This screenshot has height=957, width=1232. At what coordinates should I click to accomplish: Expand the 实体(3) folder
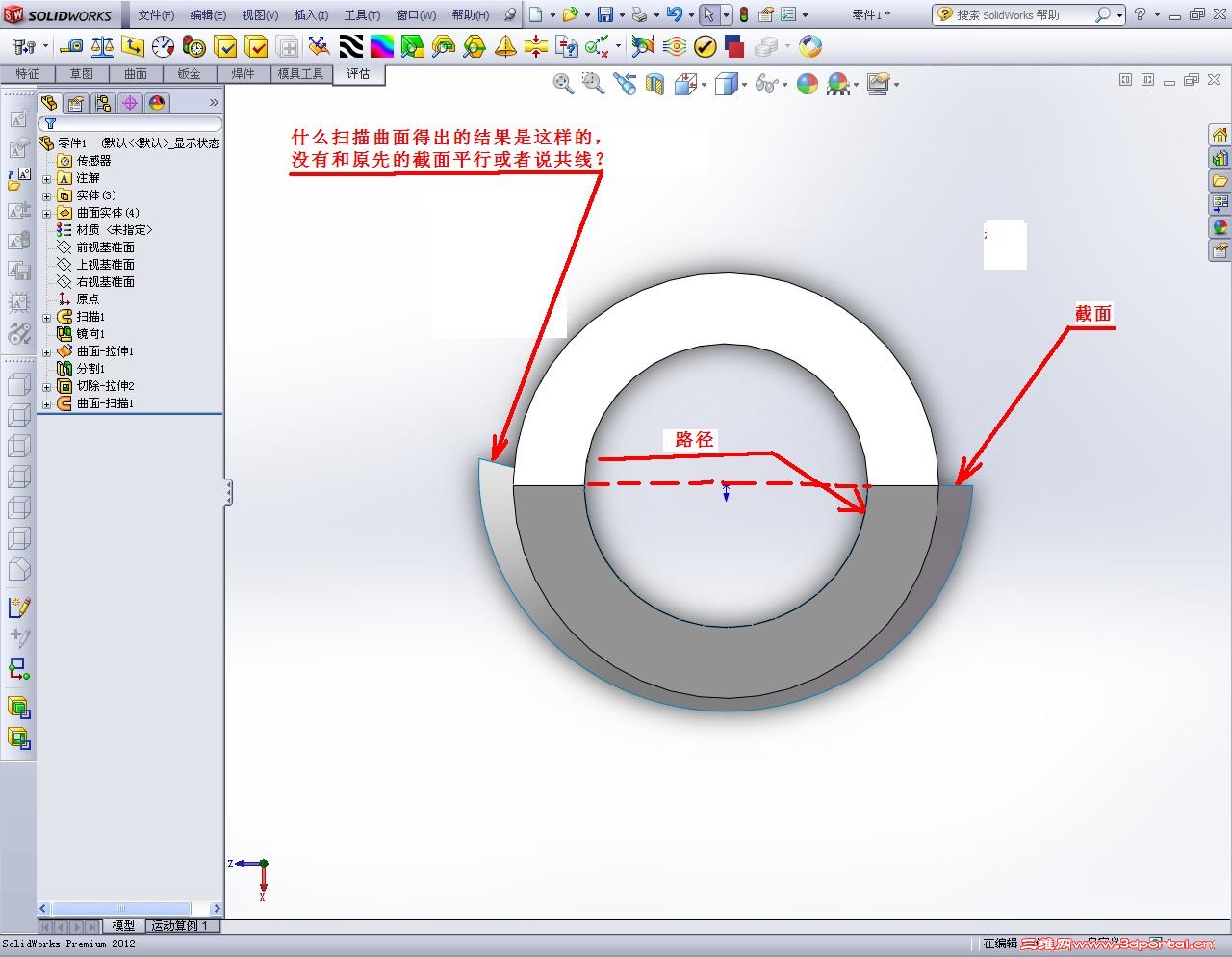click(47, 195)
